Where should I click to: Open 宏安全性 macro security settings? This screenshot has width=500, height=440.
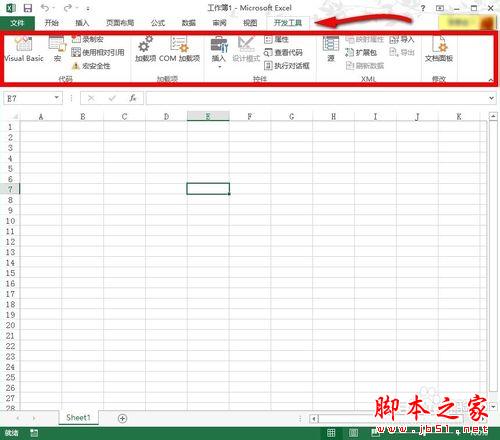tap(91, 66)
